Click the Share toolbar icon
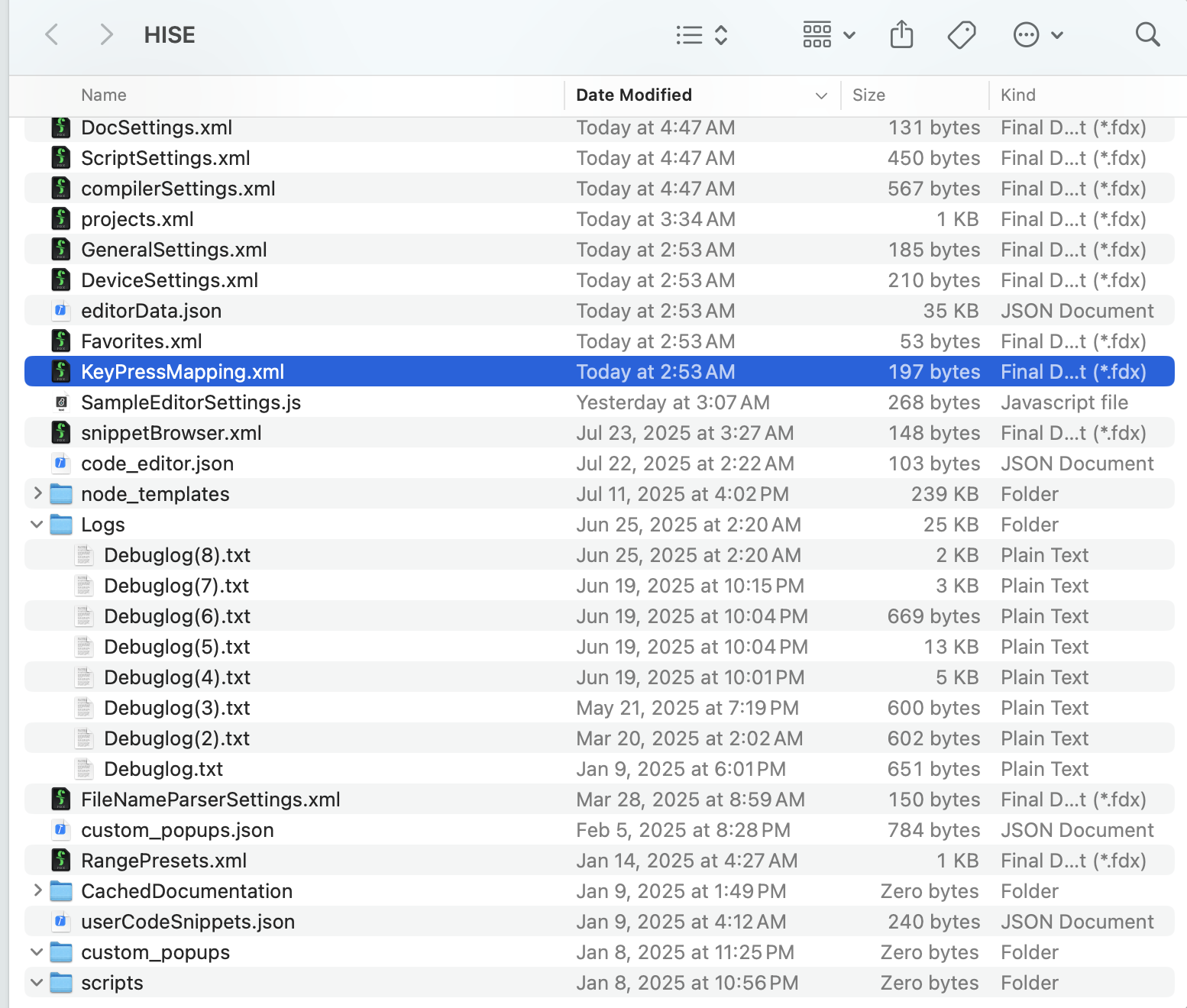Screen dimensions: 1187x1008 902,34
